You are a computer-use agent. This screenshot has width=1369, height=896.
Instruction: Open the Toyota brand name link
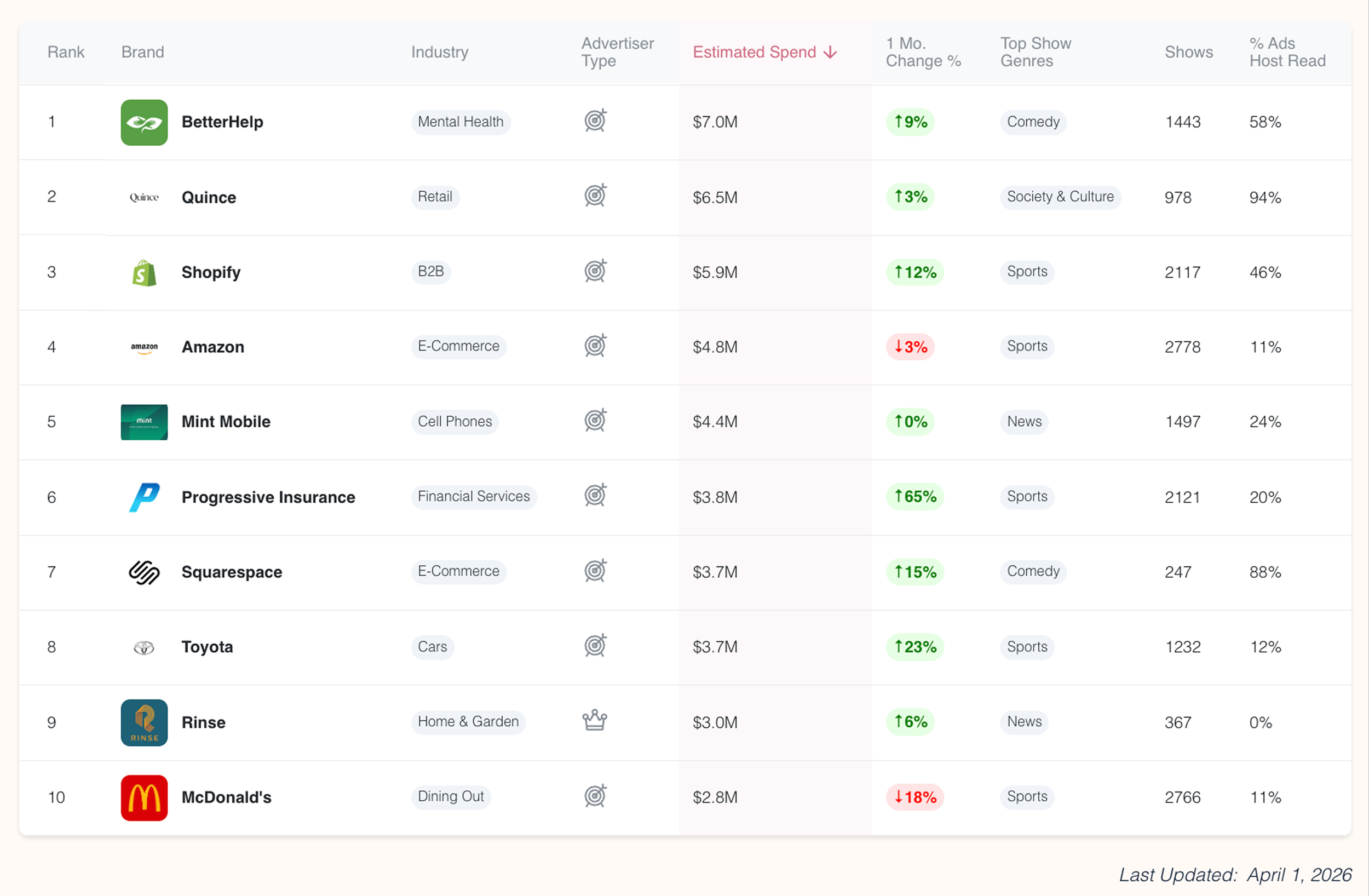point(207,647)
